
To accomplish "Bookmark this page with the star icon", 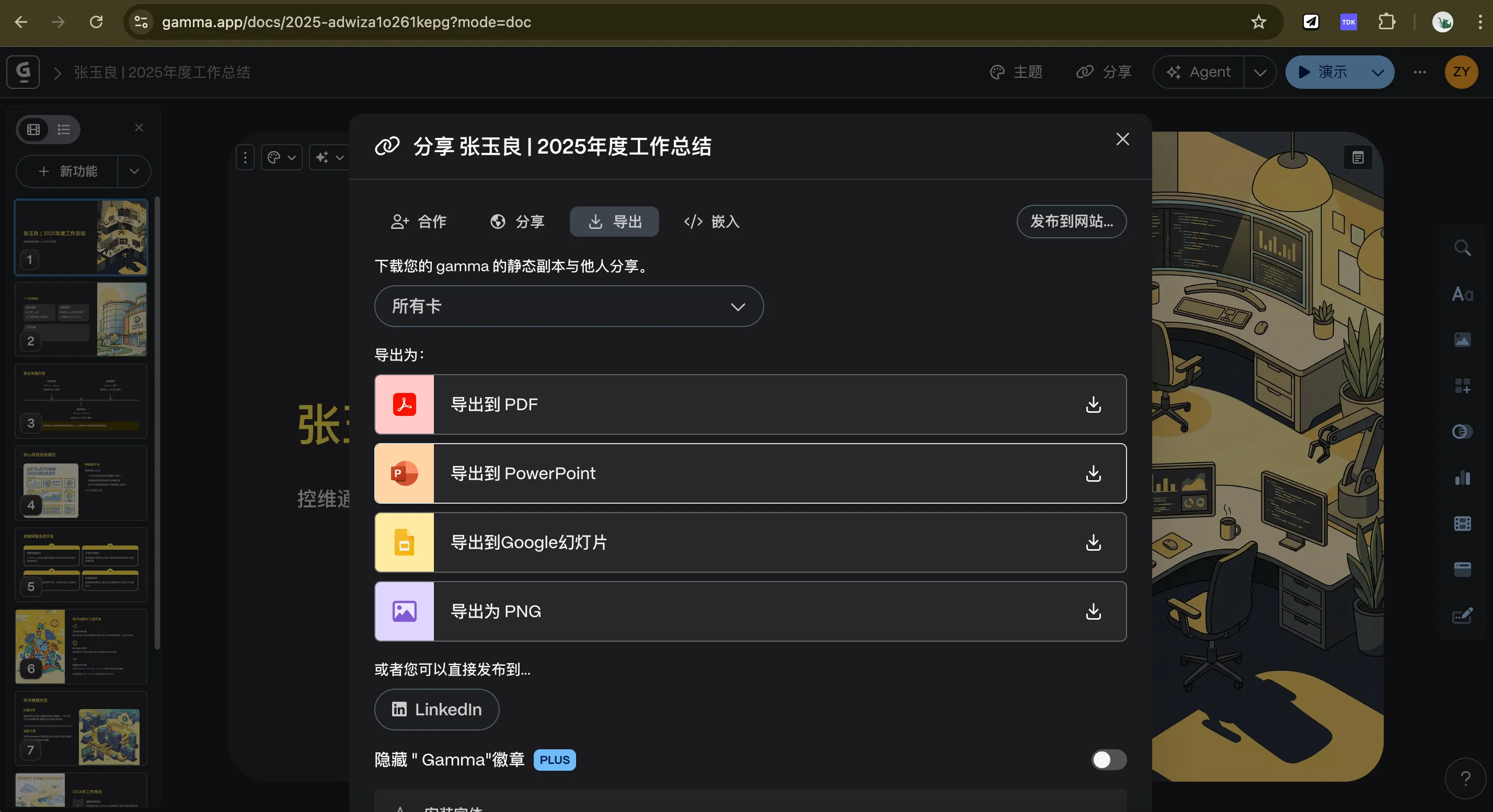I will [x=1258, y=22].
